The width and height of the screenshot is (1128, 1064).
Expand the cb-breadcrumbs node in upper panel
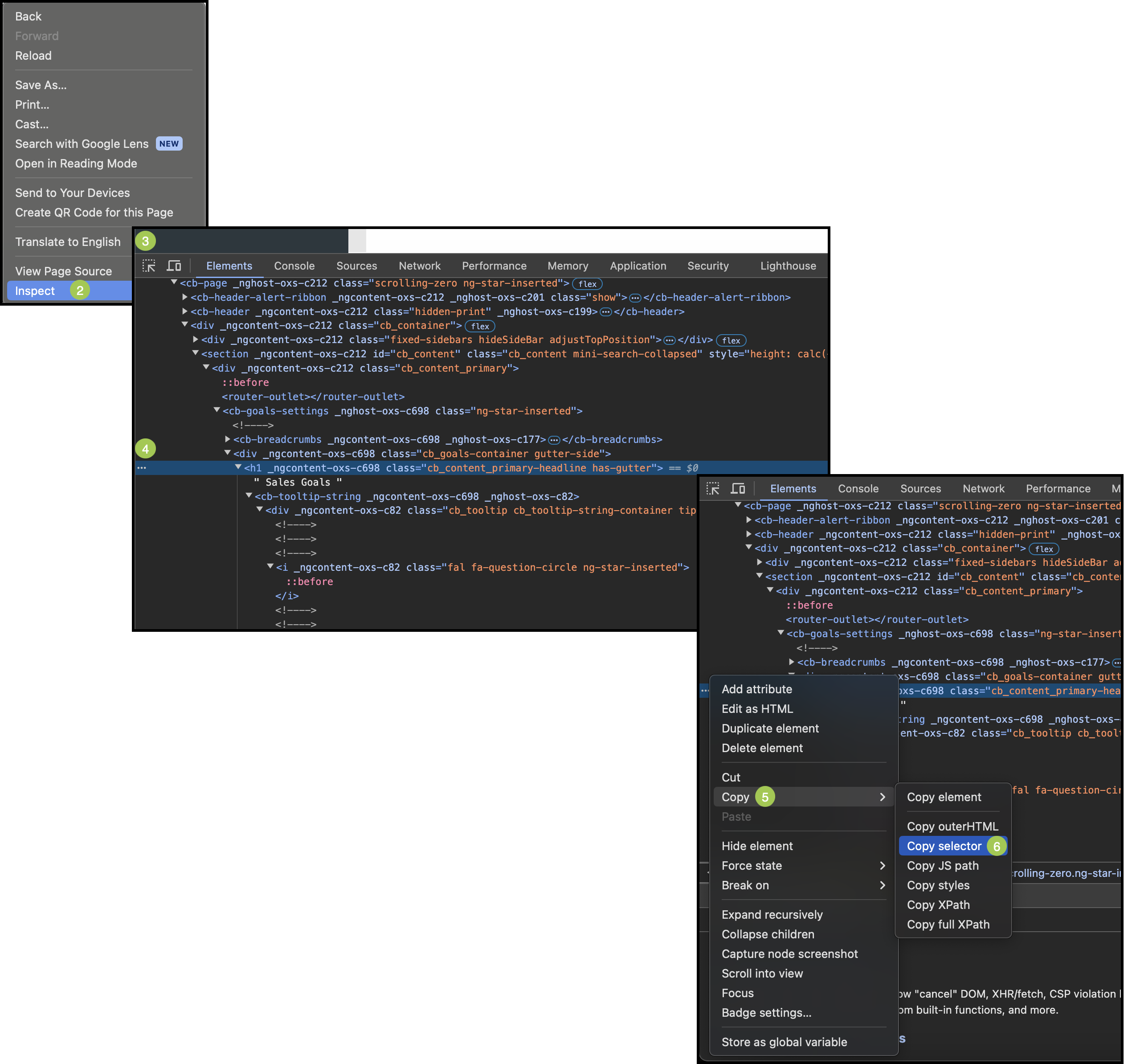pos(228,439)
